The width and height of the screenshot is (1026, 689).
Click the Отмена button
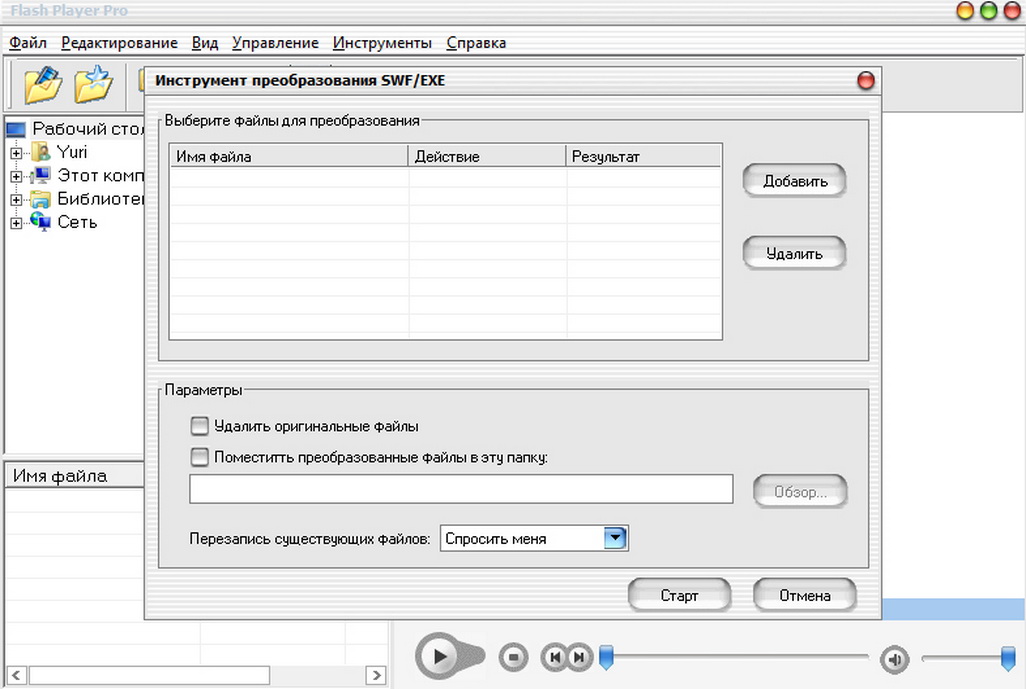coord(805,595)
